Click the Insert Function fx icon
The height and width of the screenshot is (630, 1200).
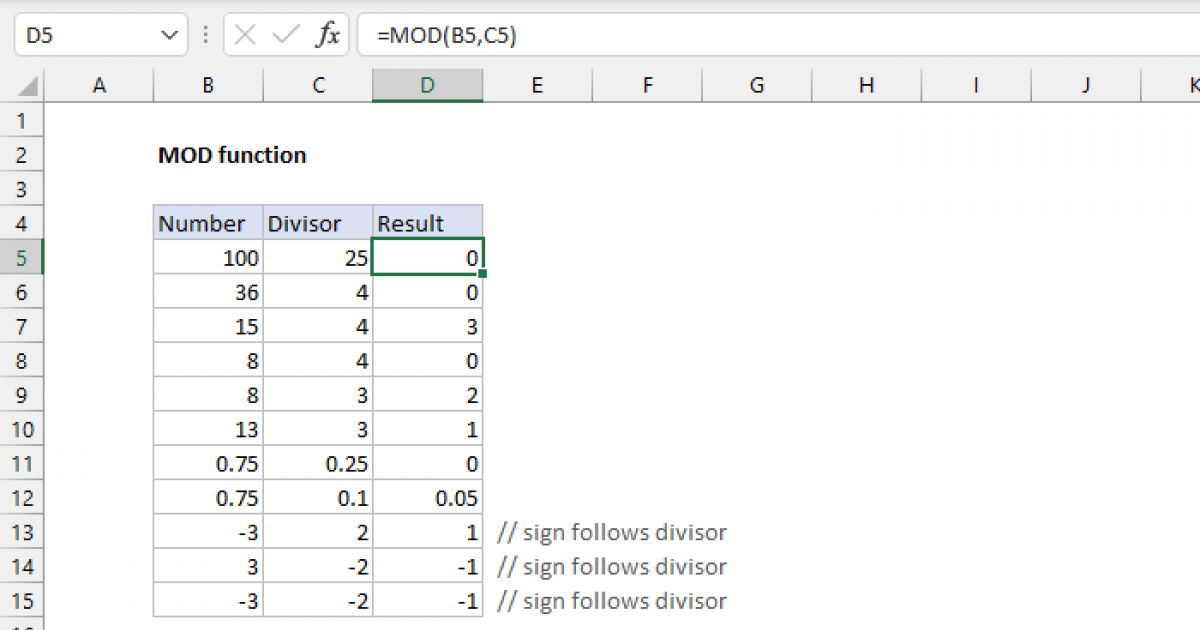(x=327, y=36)
